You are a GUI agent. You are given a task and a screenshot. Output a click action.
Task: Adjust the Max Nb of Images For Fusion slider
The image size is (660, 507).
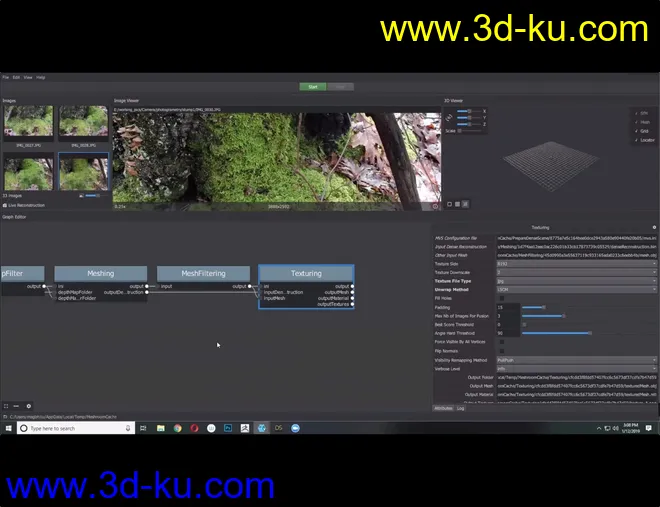[x=589, y=316]
